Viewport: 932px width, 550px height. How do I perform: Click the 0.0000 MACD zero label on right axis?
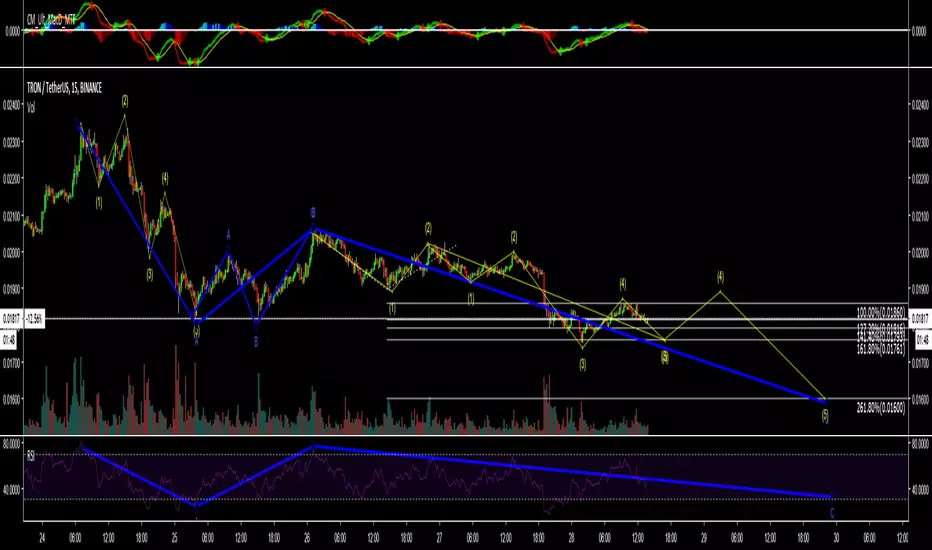920,31
